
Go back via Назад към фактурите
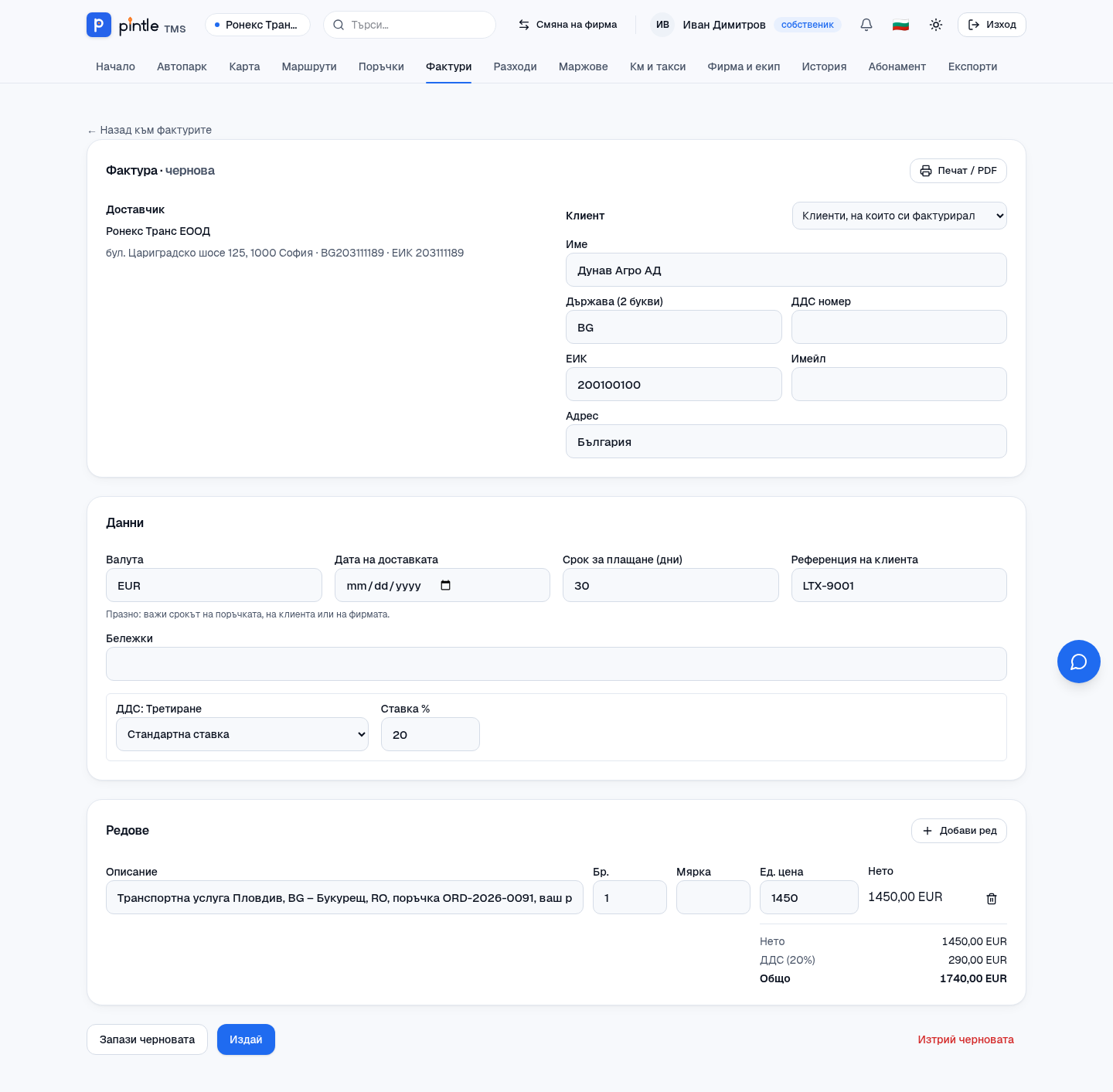[149, 130]
